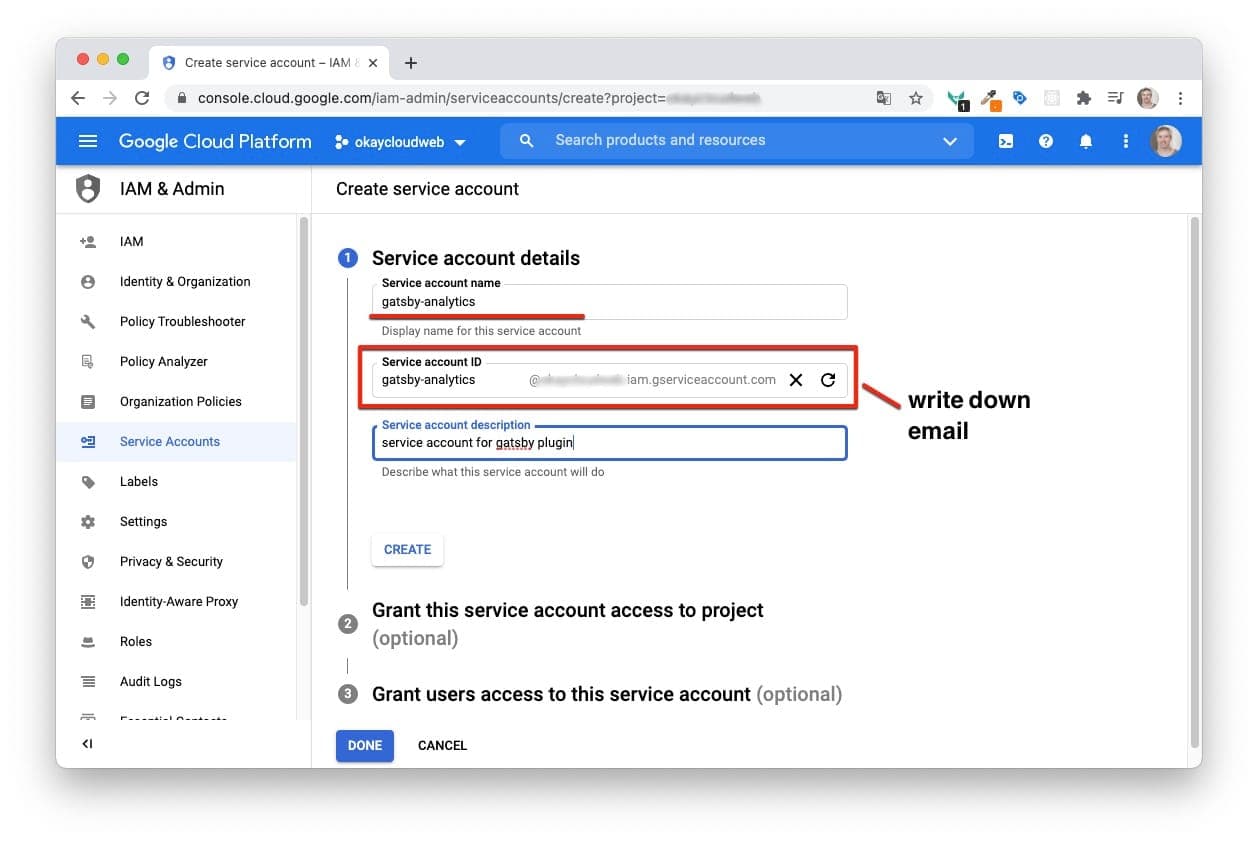Click the Audit Logs list icon
This screenshot has width=1258, height=842.
(x=88, y=681)
